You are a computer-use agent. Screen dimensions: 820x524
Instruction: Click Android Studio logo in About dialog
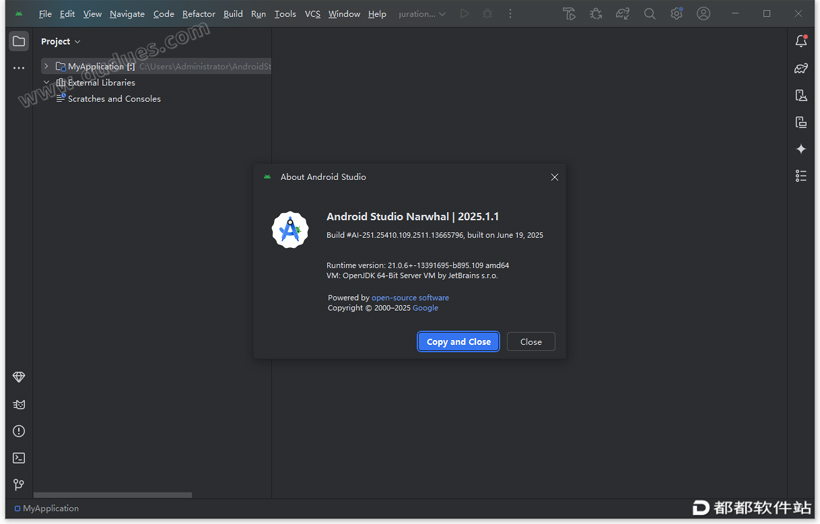pos(290,230)
